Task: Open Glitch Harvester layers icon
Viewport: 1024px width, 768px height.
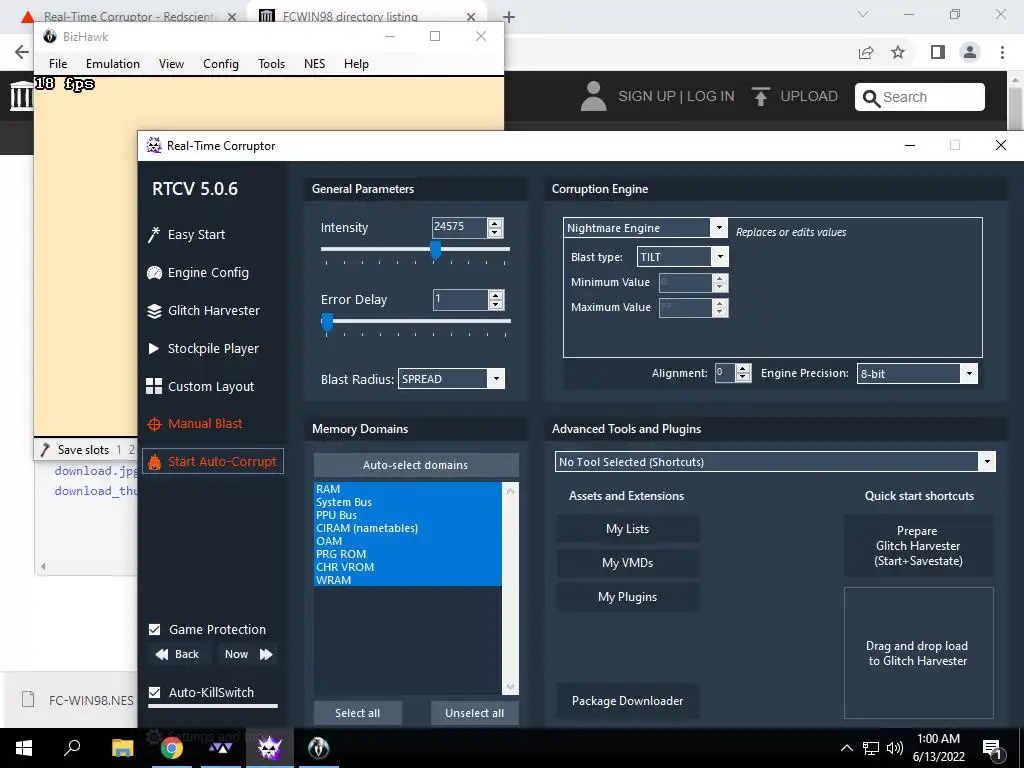Action: tap(154, 311)
